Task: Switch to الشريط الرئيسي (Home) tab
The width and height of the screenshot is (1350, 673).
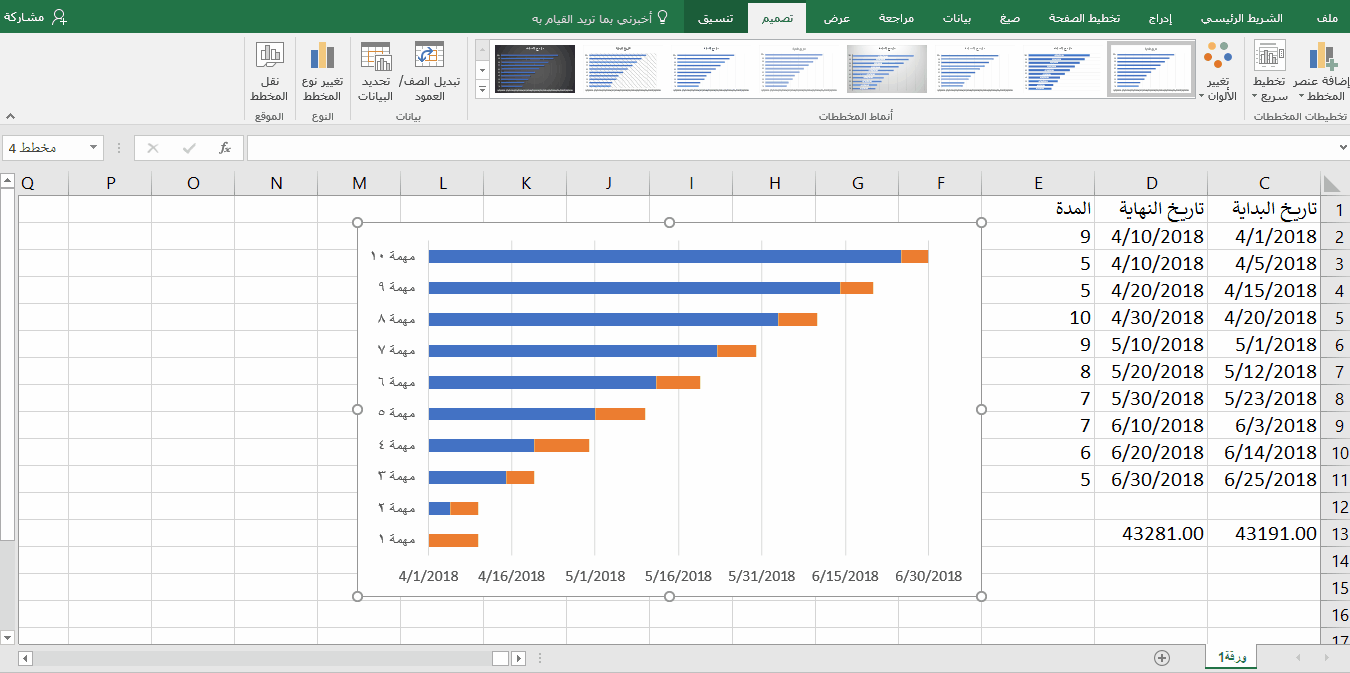Action: [x=1240, y=18]
